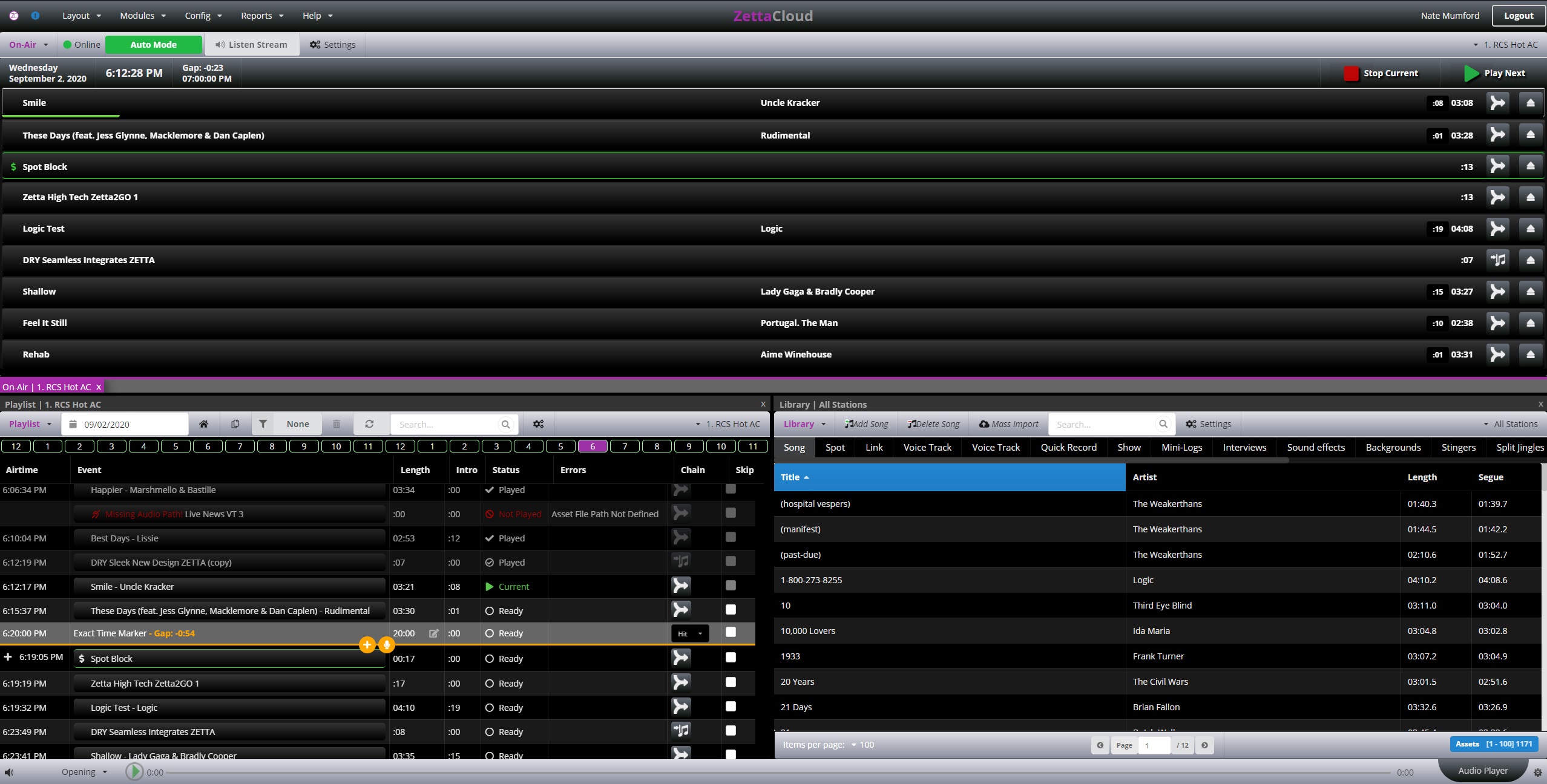Open the On-Air dropdown
1547x784 pixels.
[x=28, y=45]
